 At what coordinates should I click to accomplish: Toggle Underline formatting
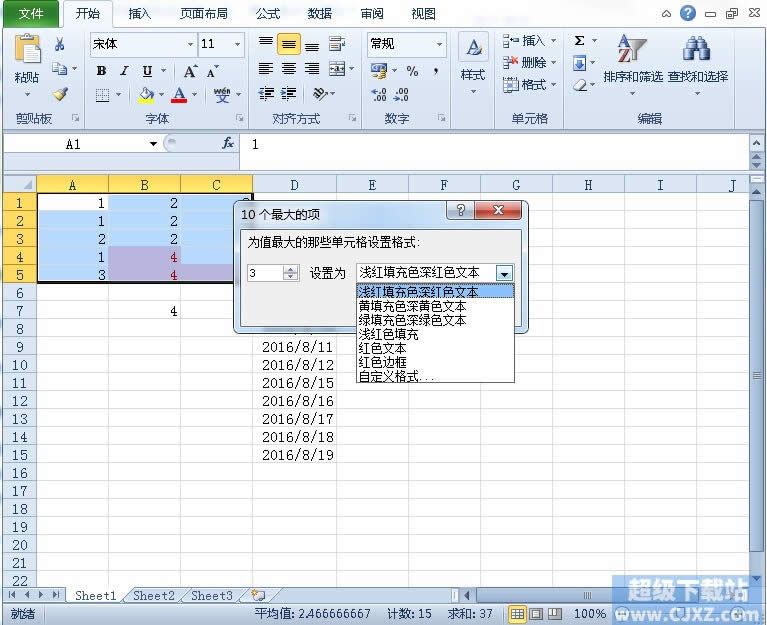pos(147,71)
